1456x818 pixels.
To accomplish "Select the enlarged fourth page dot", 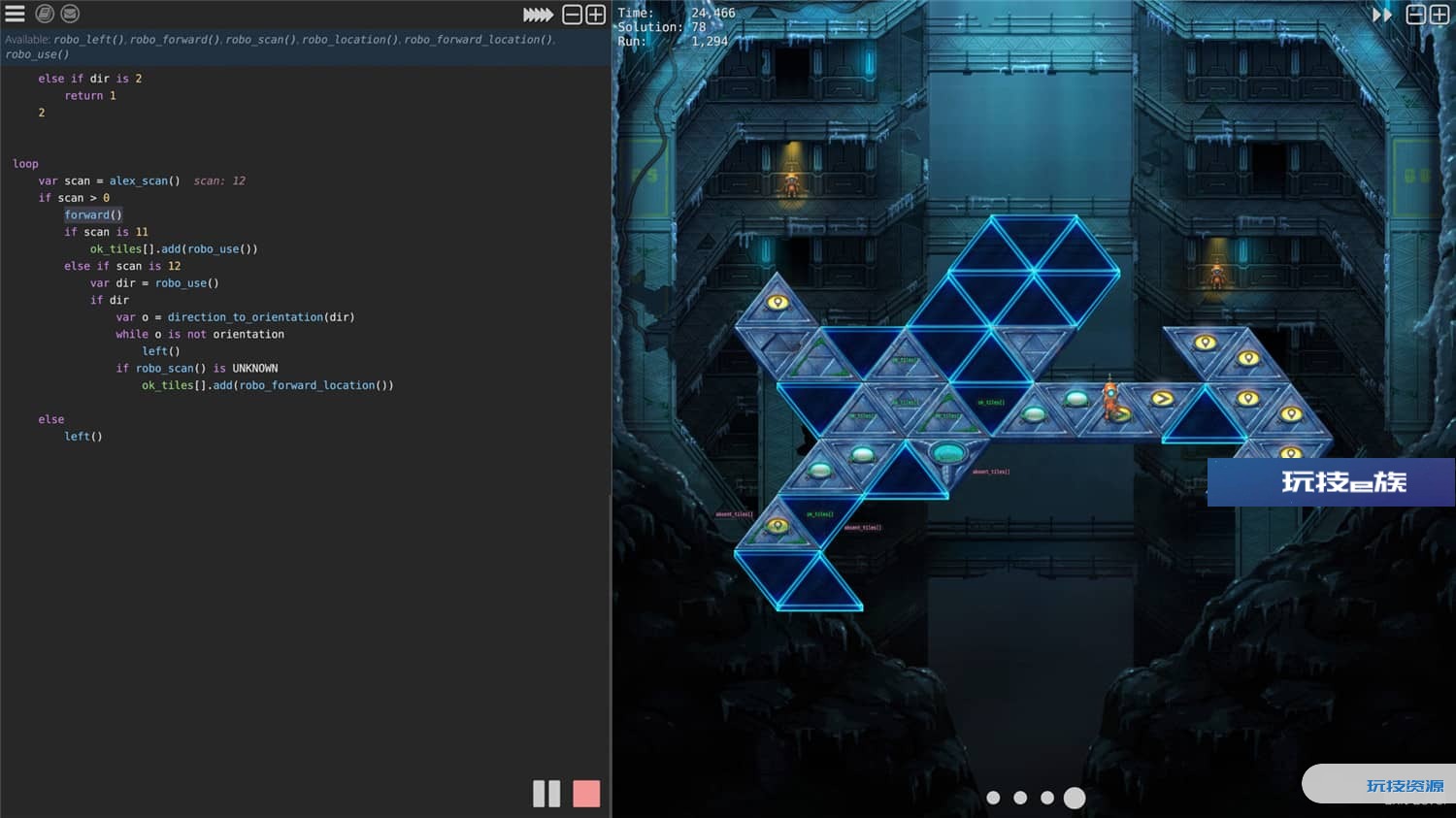I will coord(1075,798).
